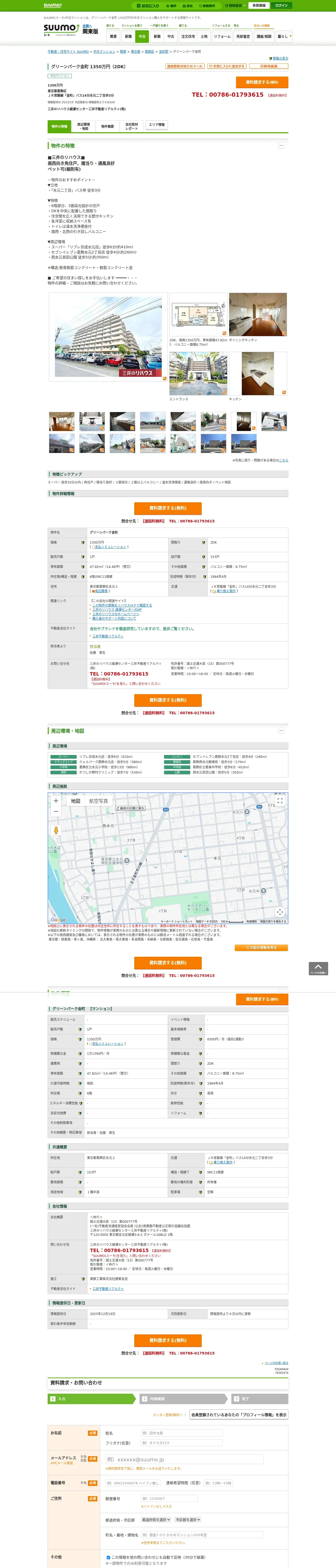
Task: Open the 市区郡を選択 dropdown
Action: click(188, 1519)
